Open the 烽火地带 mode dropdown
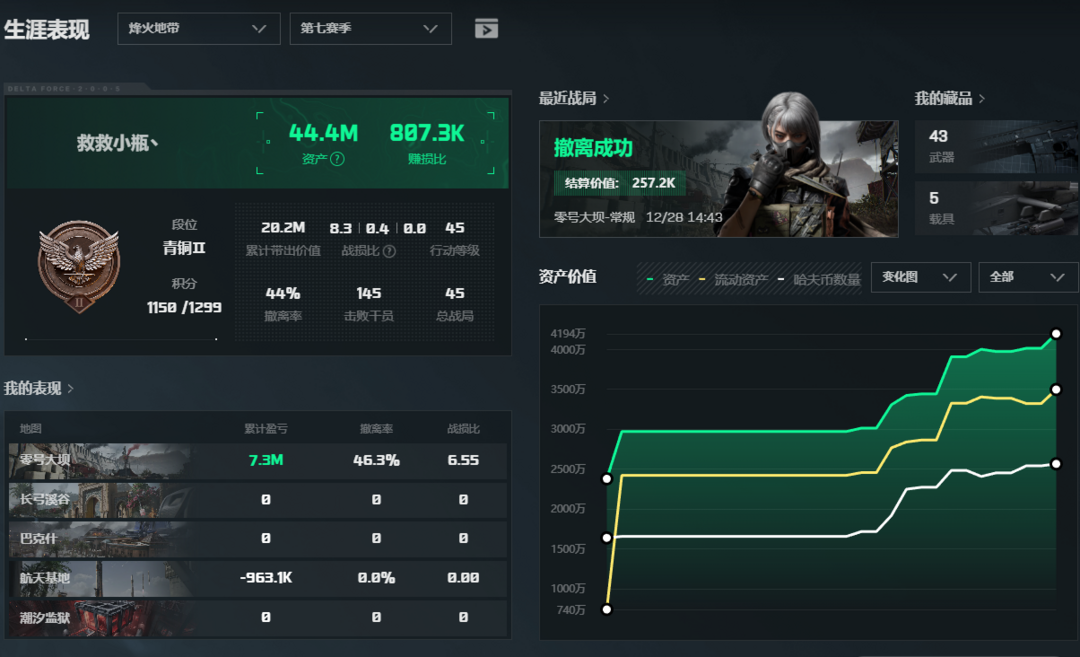This screenshot has width=1080, height=657. coord(198,29)
